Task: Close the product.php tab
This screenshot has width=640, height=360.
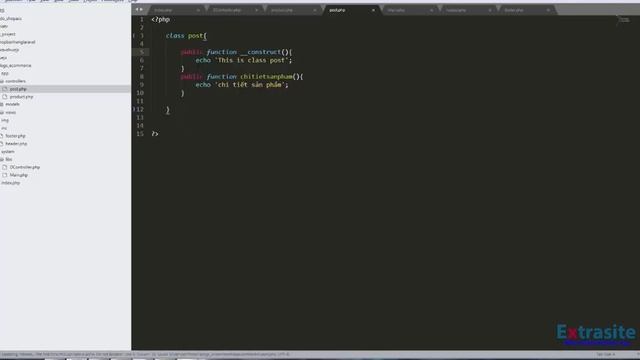Action: [315, 10]
